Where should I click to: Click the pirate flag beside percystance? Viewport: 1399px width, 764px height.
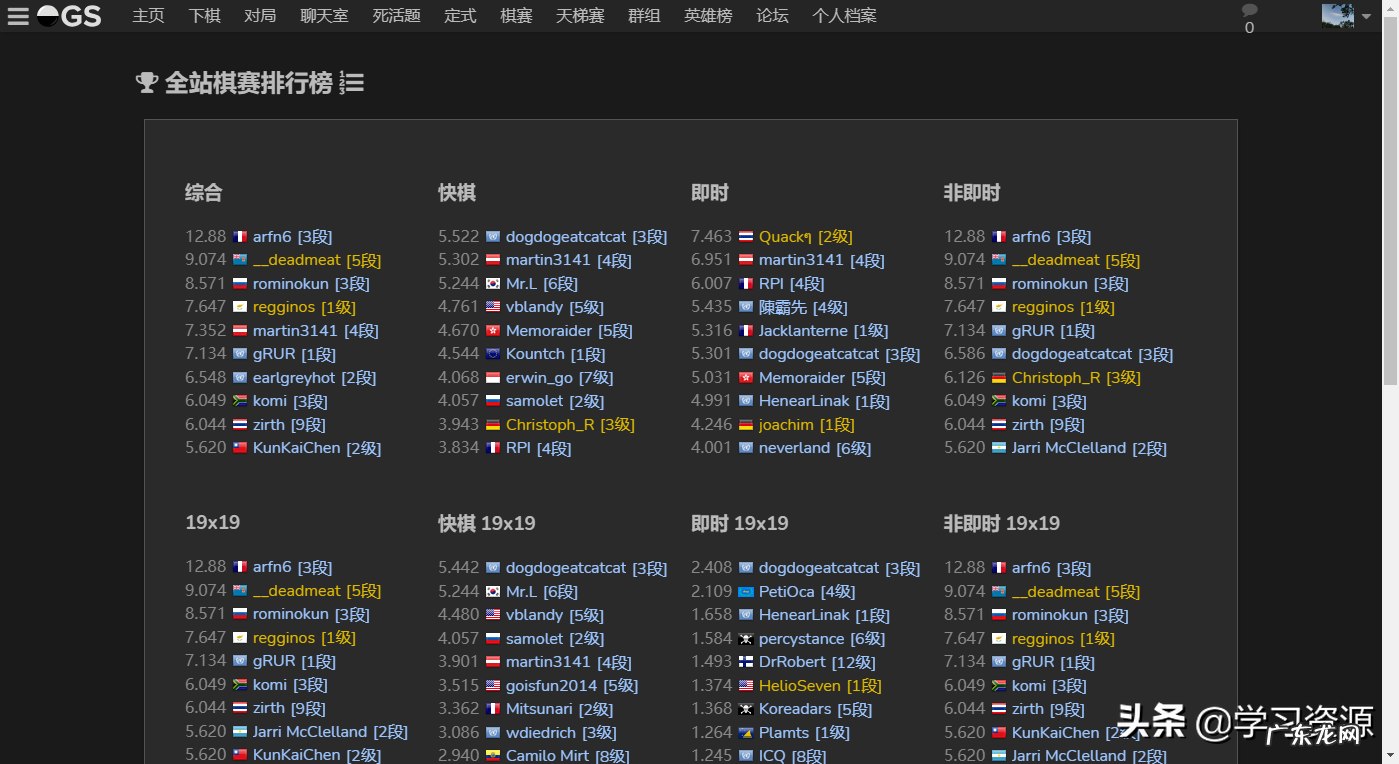[746, 639]
